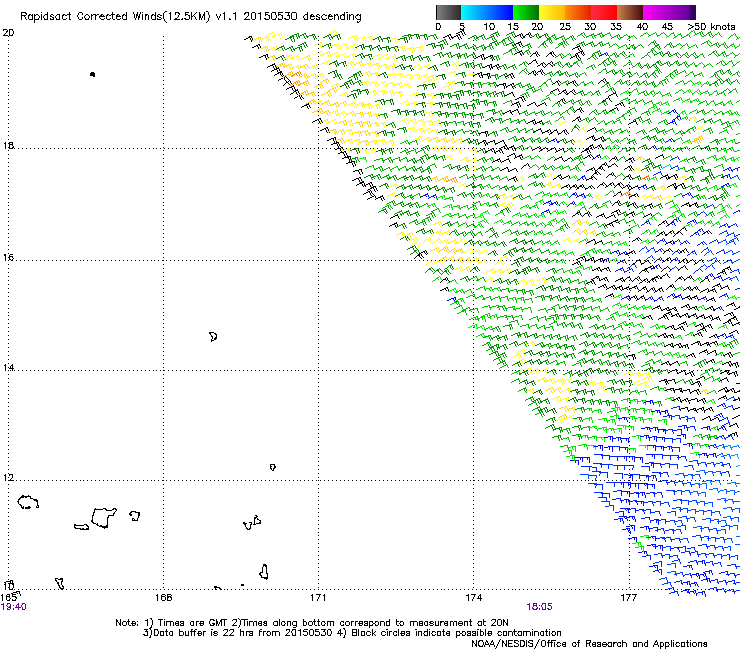Viewport: 740px width, 650px height.
Task: Click latitude label '16' on left axis
Action: coord(8,258)
